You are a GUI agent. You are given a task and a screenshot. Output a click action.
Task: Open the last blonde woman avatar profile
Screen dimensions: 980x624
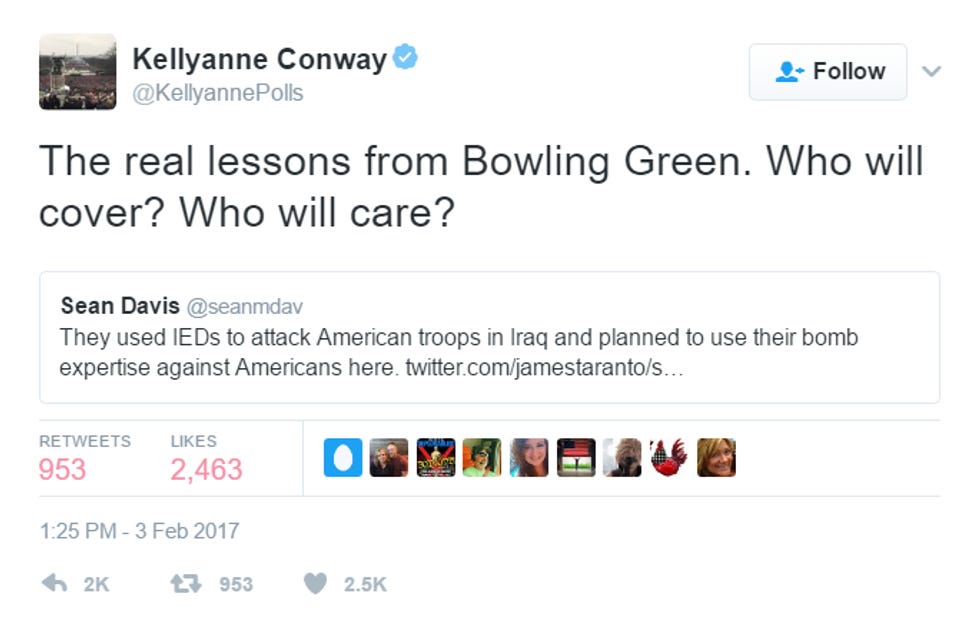(716, 458)
